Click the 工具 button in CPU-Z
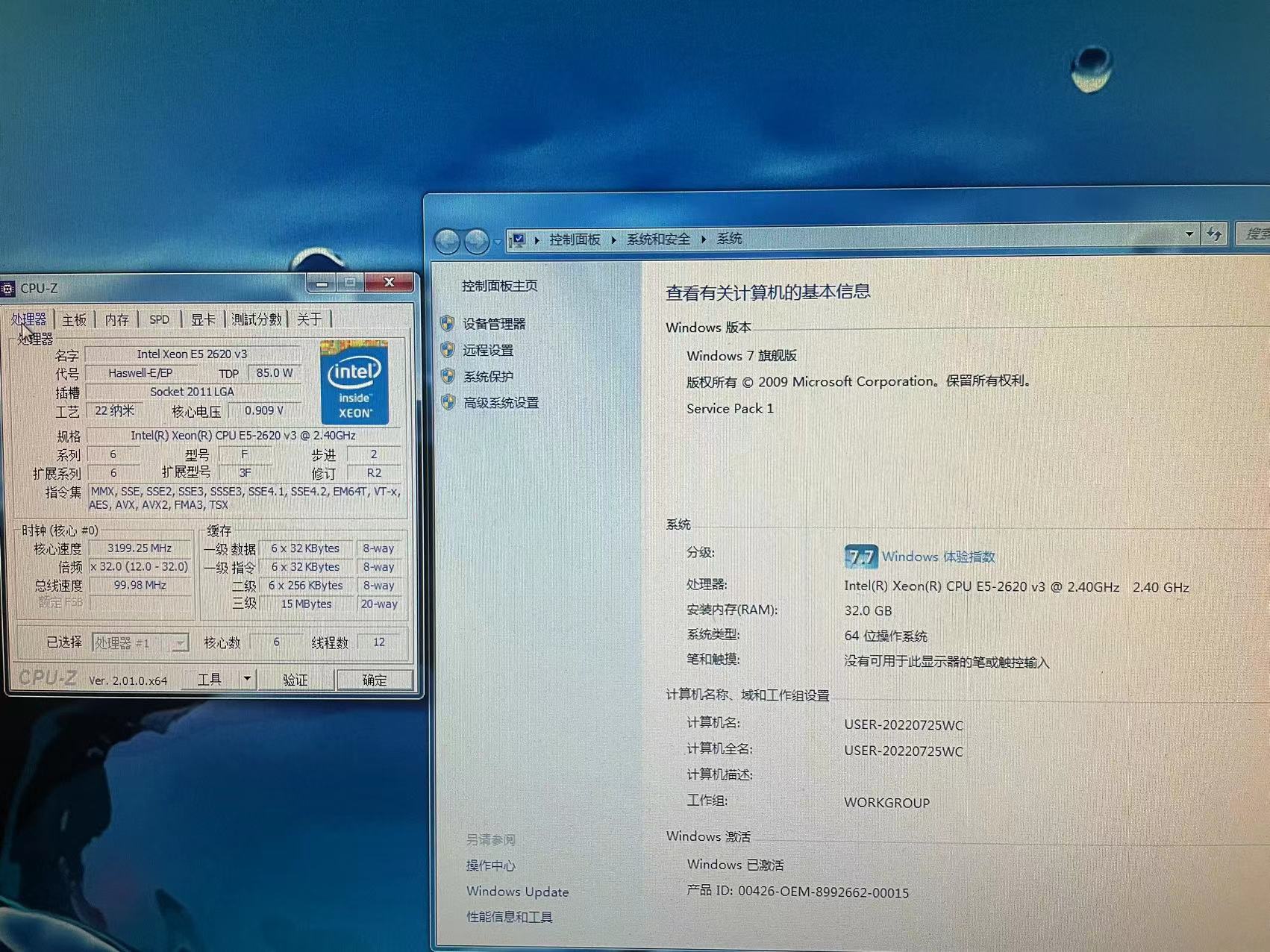Image resolution: width=1270 pixels, height=952 pixels. tap(210, 680)
